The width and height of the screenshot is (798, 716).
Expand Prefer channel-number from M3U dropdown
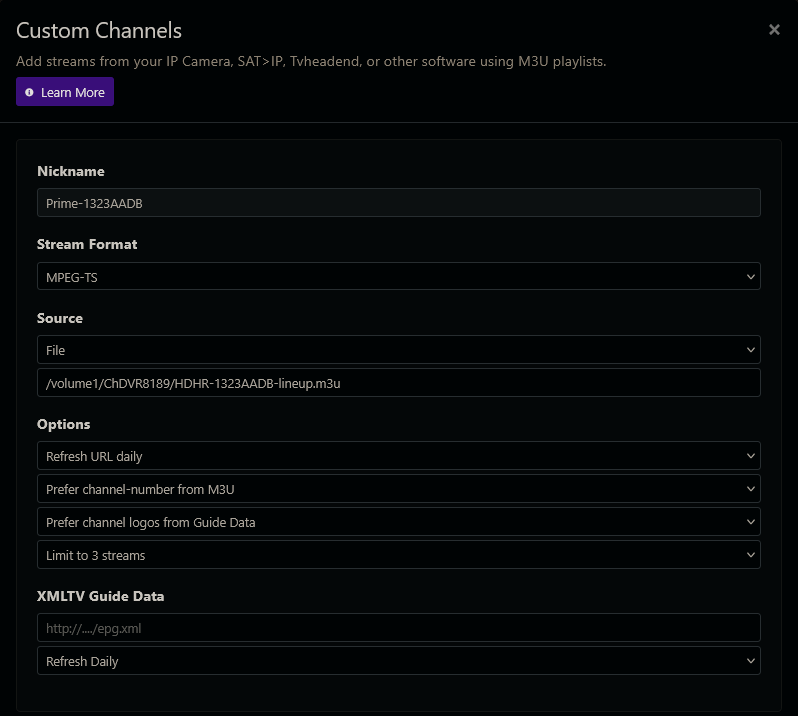point(398,489)
